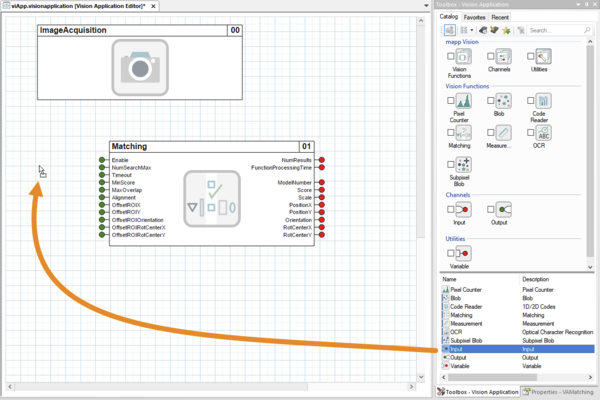Click the editor horizontal scrollbar right arrow
Screen dimensions: 600x400
411,387
